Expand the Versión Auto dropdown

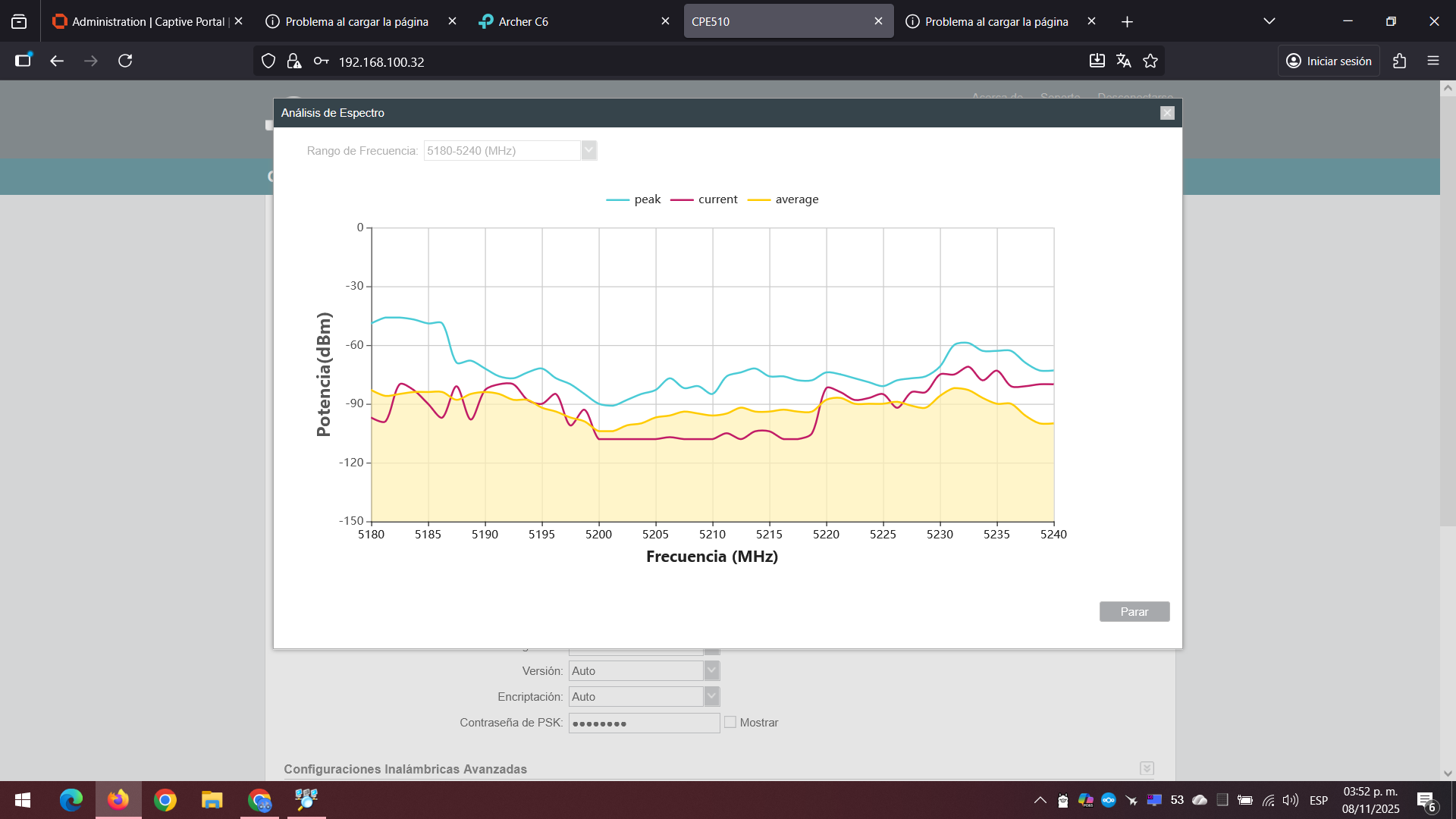point(644,671)
